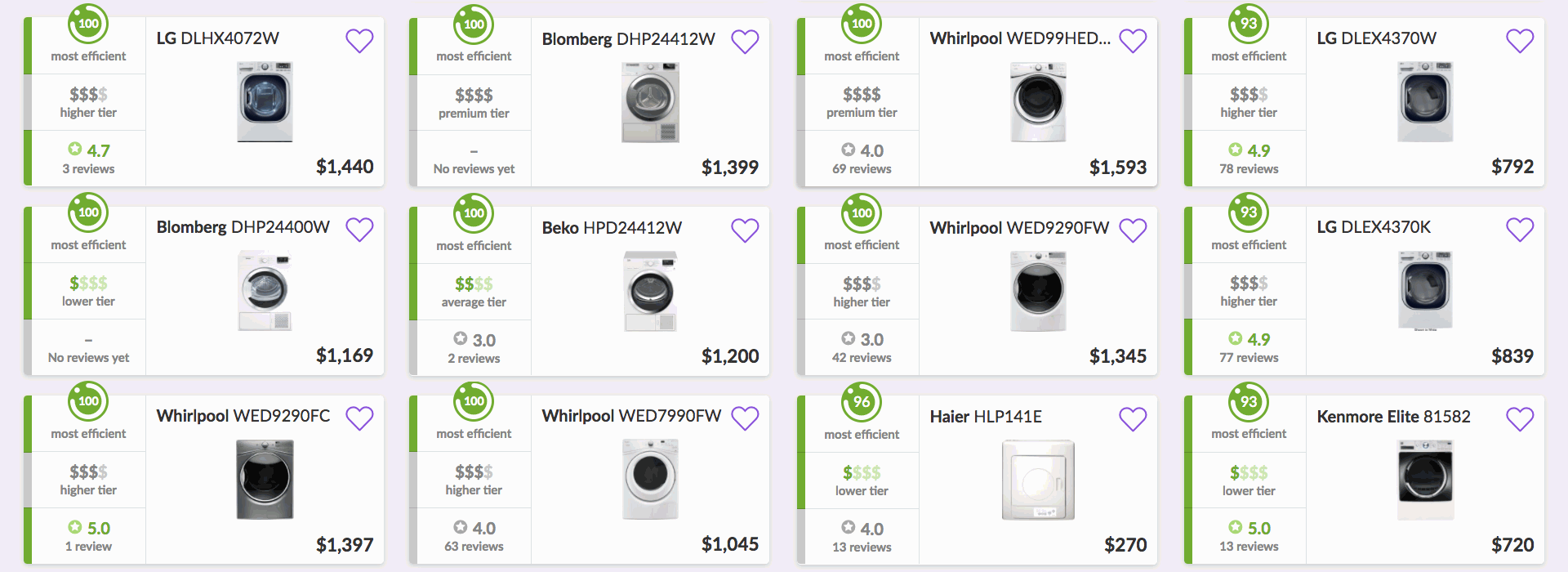Select the Whirlpool WED7990FW dryer thumbnail
Screen dimensions: 1568x572
pyautogui.click(x=650, y=479)
